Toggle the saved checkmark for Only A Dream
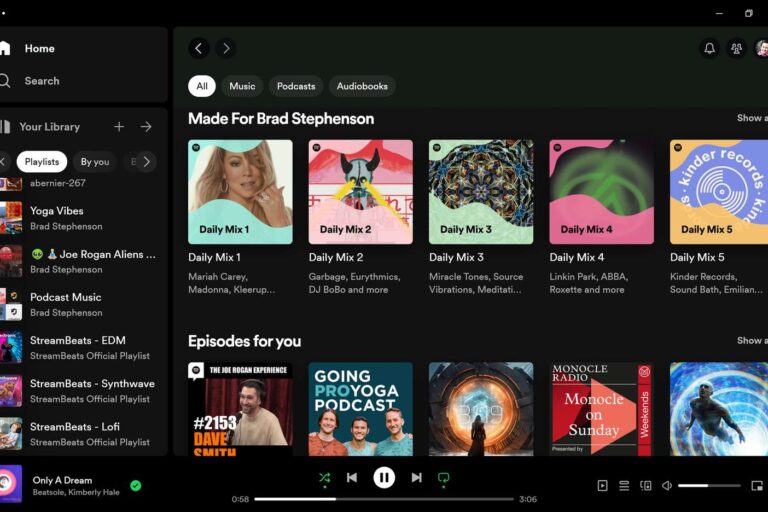This screenshot has height=512, width=768. [x=136, y=486]
